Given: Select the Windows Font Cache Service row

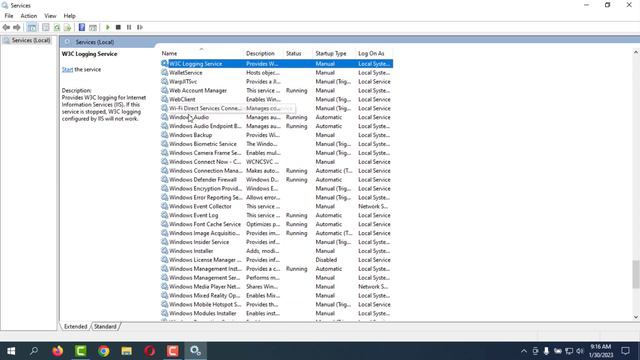Looking at the screenshot, I should click(x=276, y=224).
